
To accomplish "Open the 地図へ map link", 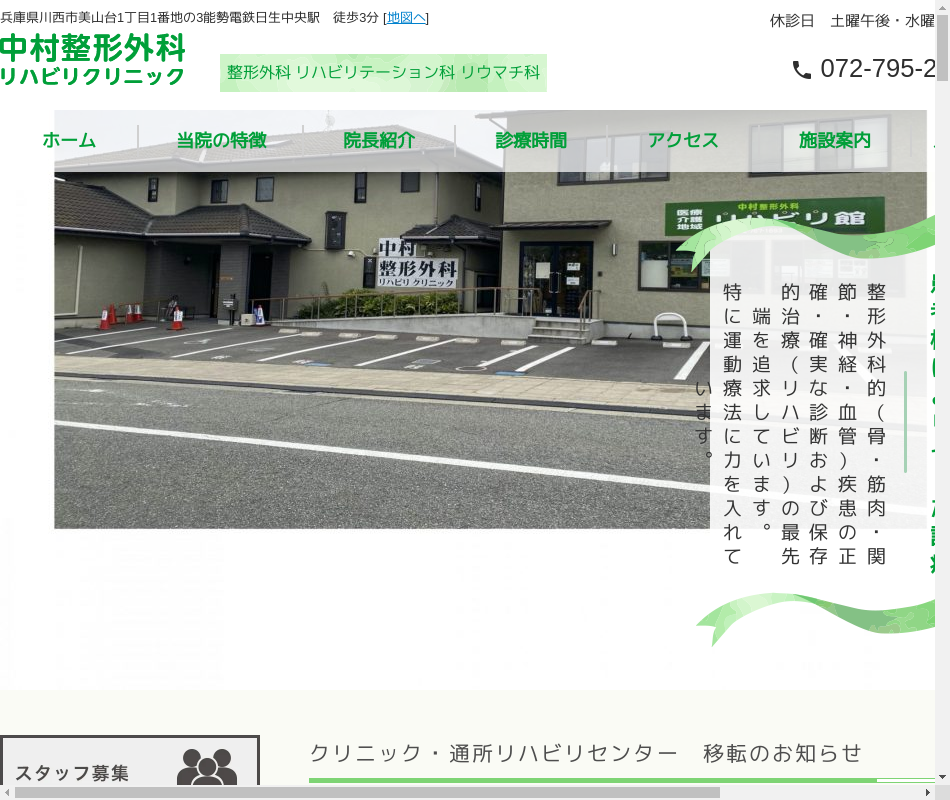I will pyautogui.click(x=406, y=18).
